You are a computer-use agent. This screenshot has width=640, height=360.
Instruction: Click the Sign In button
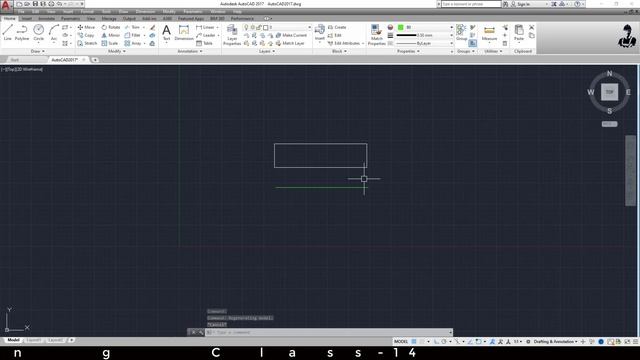[x=520, y=4]
